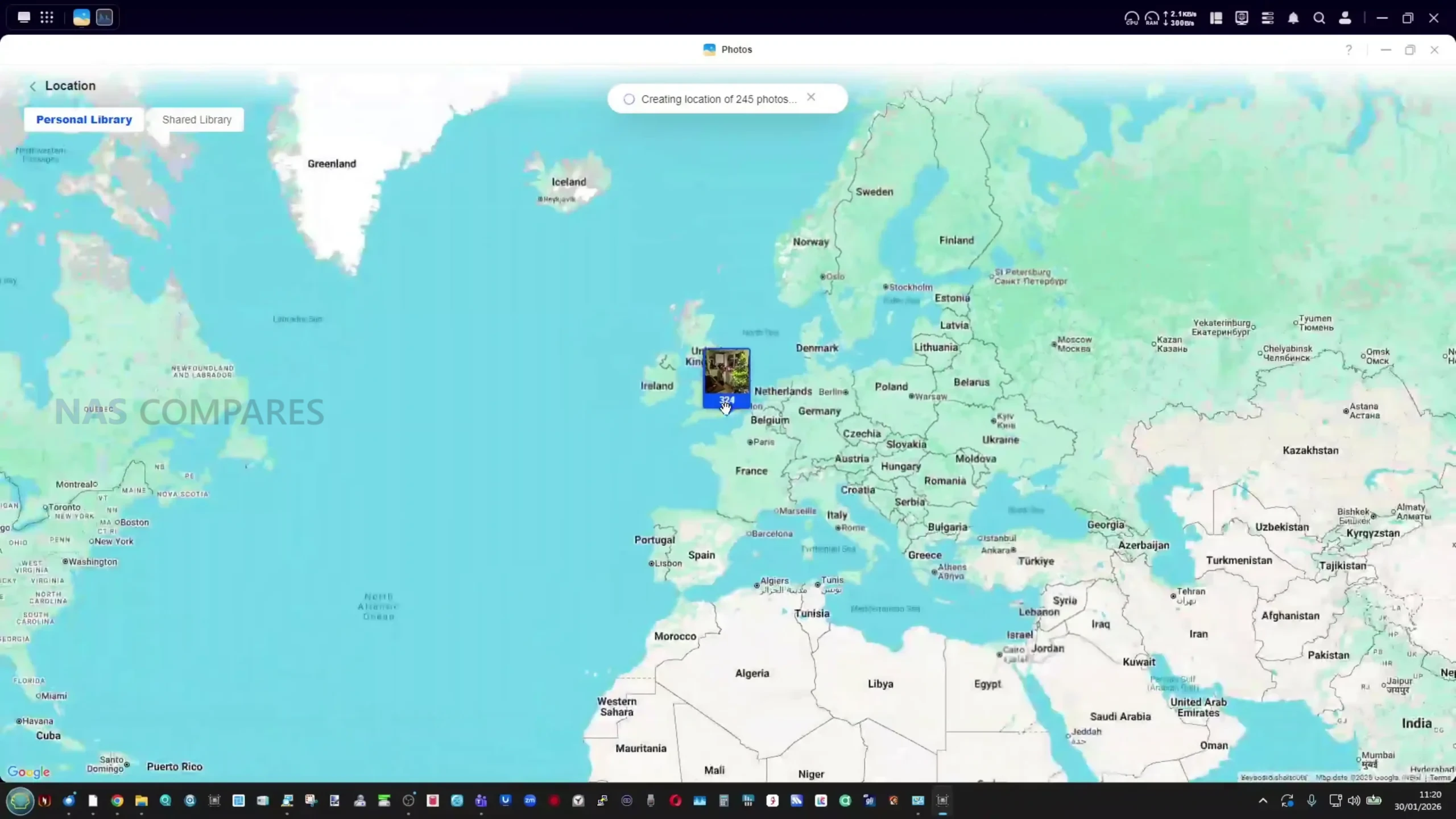
Task: Dismiss the 'Creating location' notification
Action: pos(811,97)
